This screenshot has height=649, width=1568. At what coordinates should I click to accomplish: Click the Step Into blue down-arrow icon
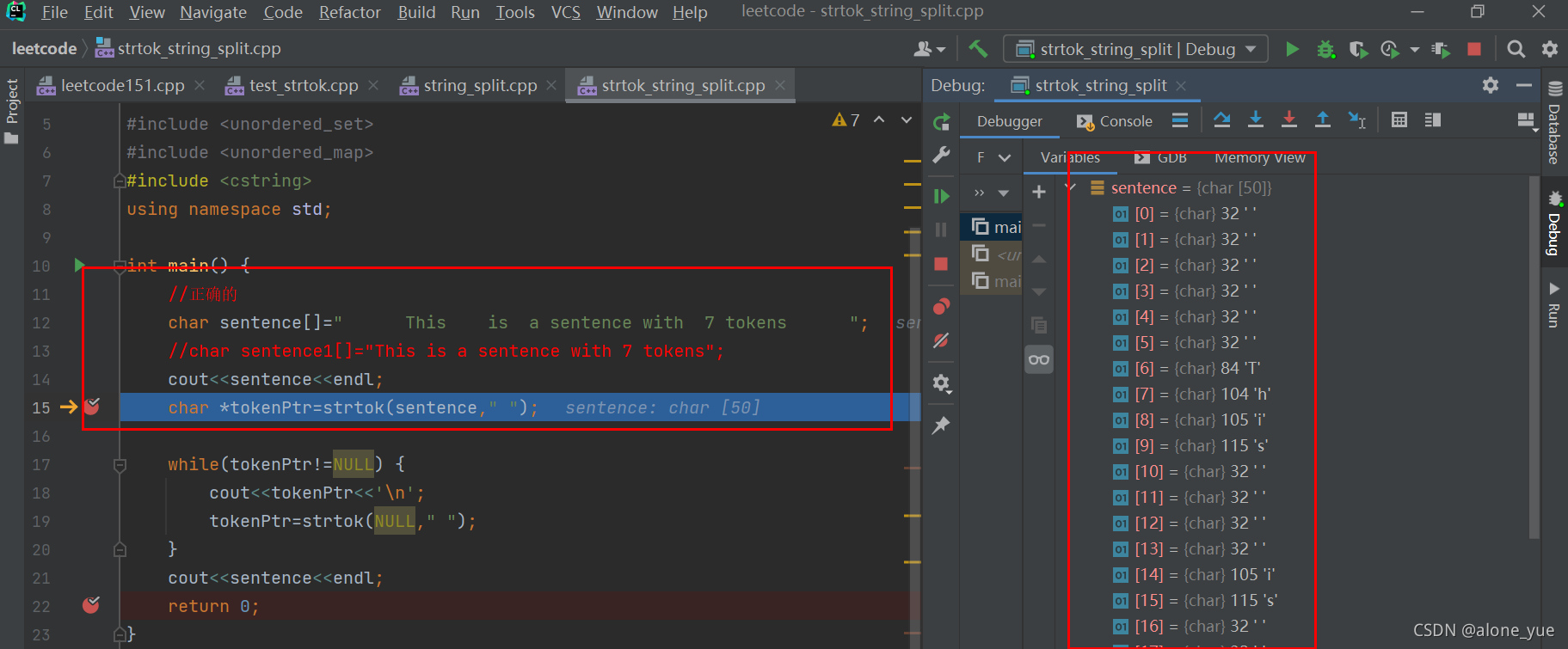[1256, 120]
